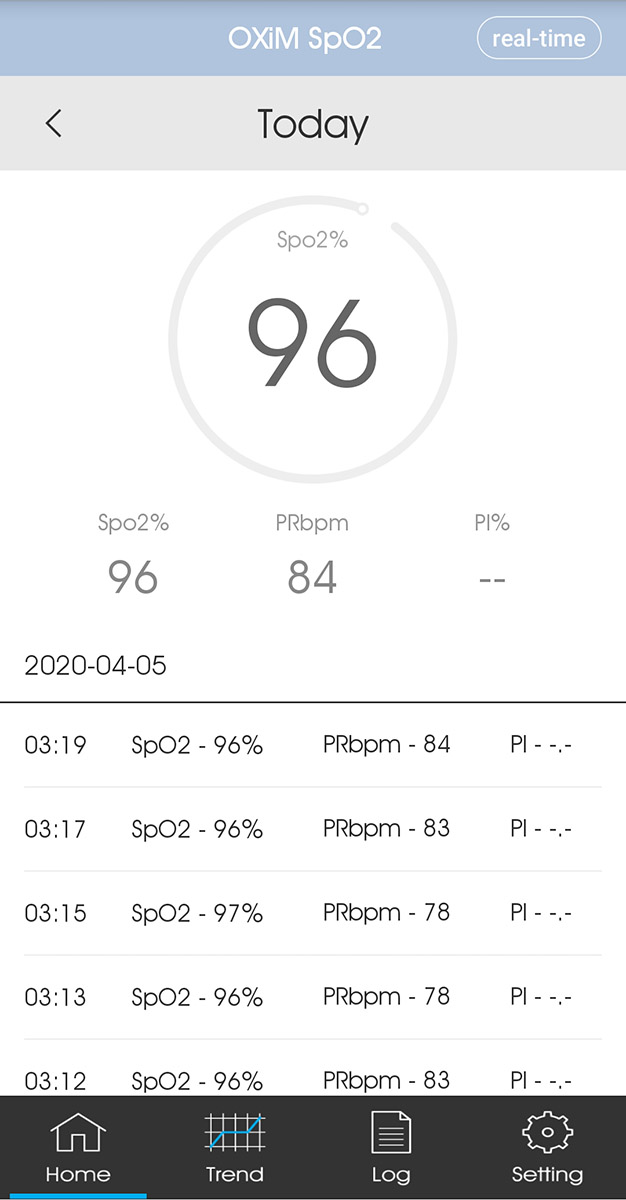Click the 2020-04-05 date header
Screen dimensions: 626x1200
(96, 666)
